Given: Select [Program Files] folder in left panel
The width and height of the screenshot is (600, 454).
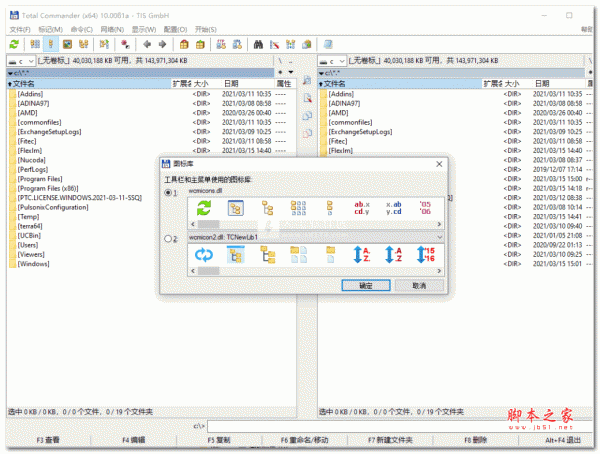Looking at the screenshot, I should [40, 179].
